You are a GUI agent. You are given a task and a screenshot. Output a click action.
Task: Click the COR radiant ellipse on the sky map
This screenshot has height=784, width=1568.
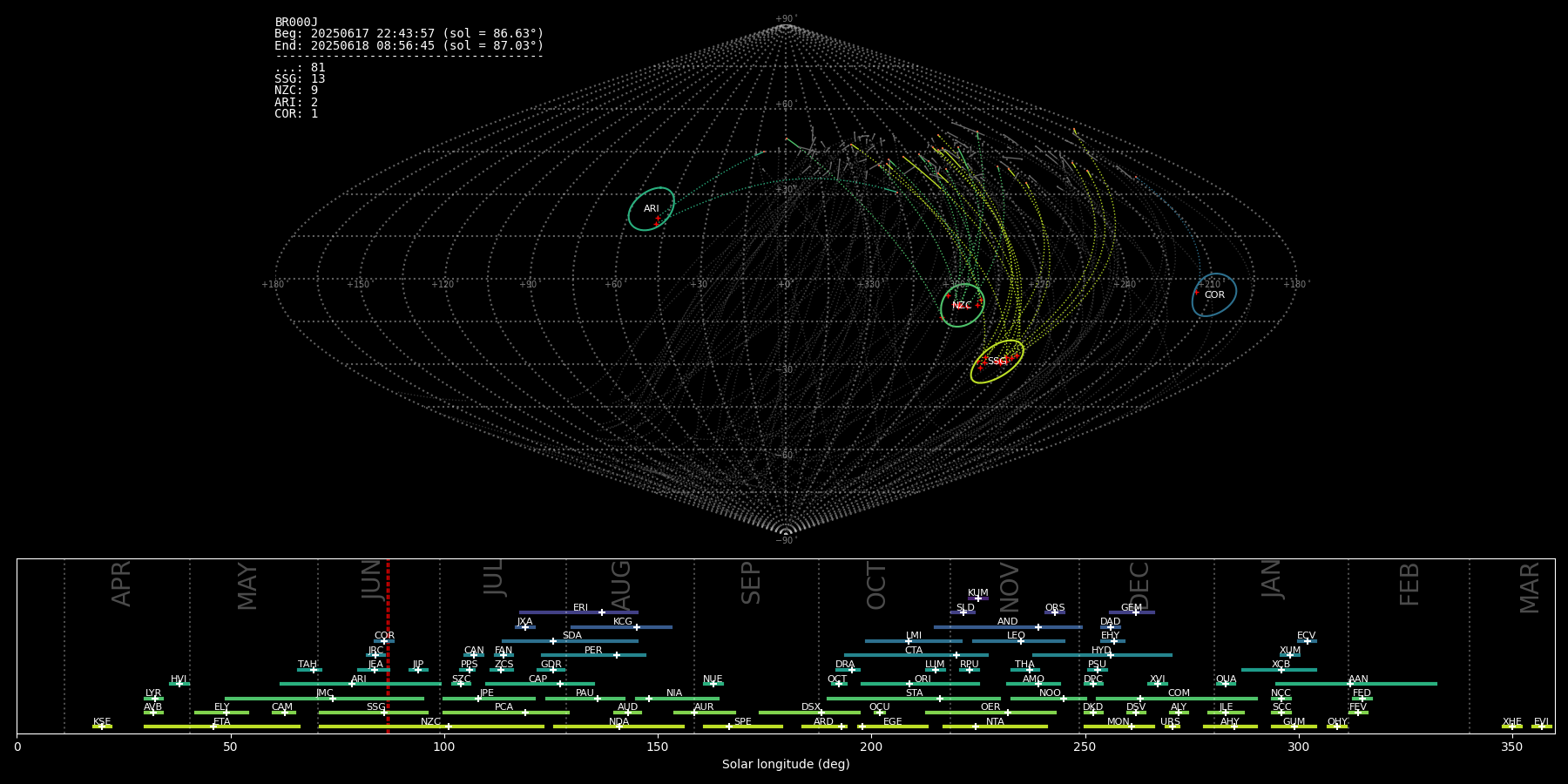1214,294
